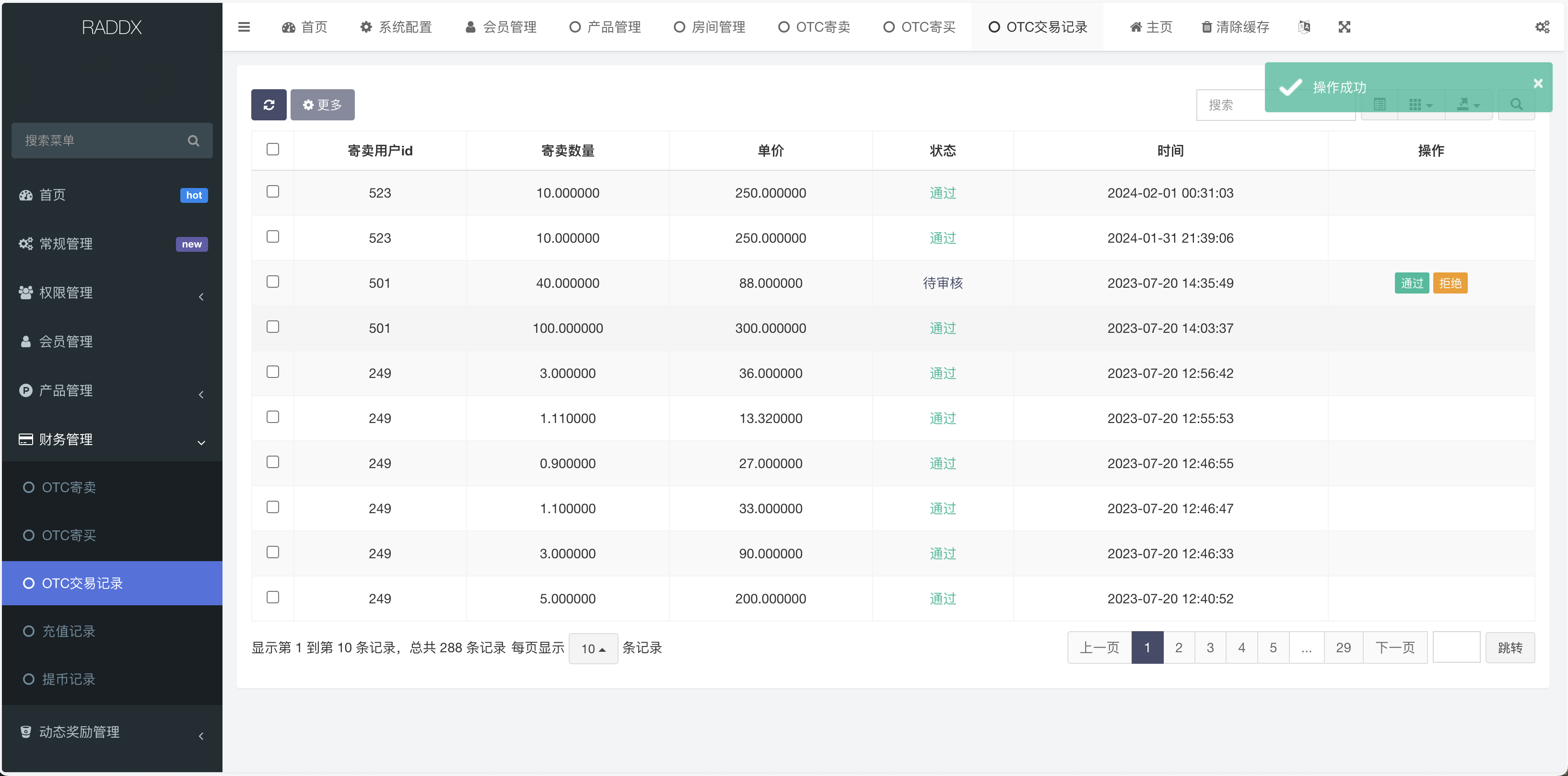Open the export dropdown near search
1568x776 pixels.
(x=1468, y=104)
